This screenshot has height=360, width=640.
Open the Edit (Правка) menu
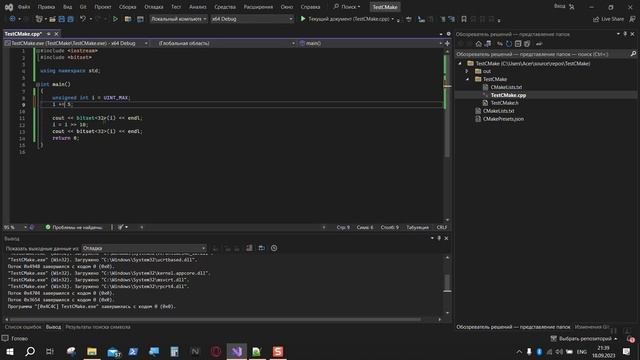pyautogui.click(x=46, y=7)
